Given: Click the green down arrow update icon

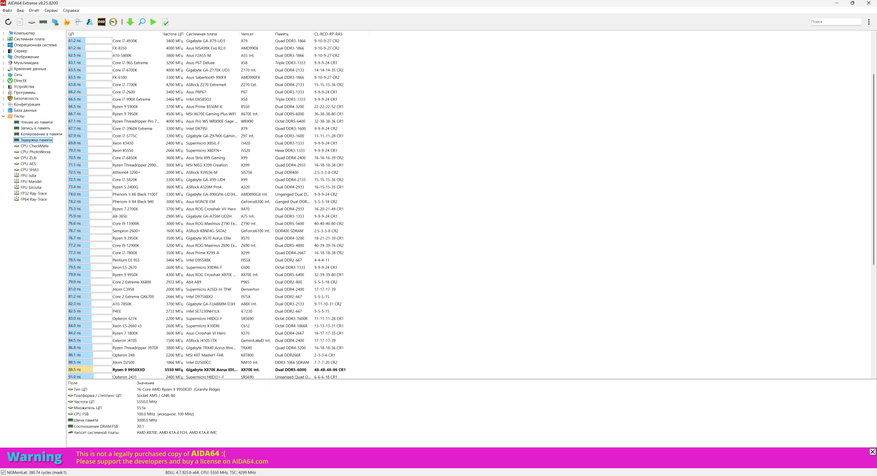Looking at the screenshot, I should click(x=130, y=22).
